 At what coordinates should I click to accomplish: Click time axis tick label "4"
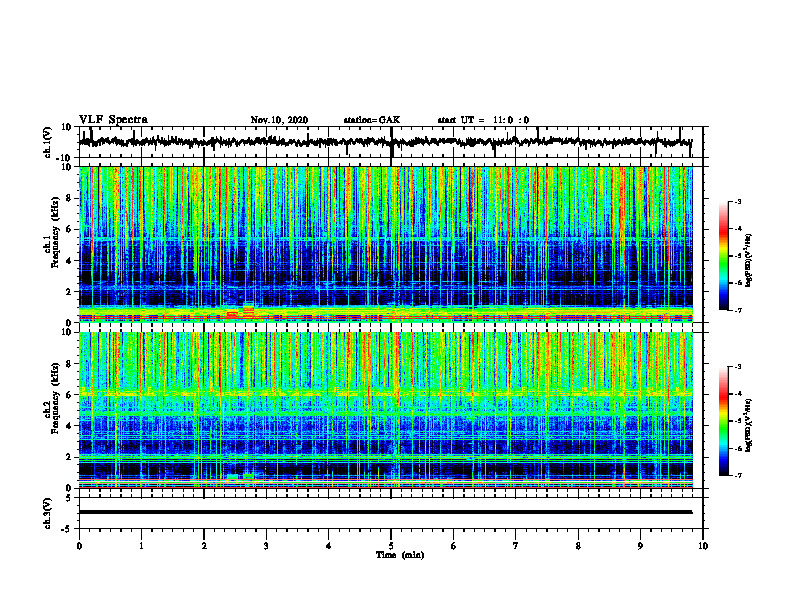329,546
